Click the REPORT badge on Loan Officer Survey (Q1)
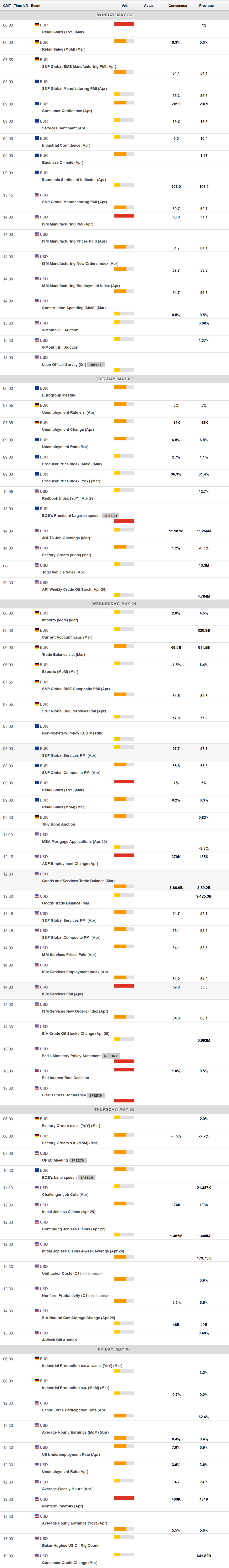This screenshot has width=229, height=1568. (x=96, y=365)
